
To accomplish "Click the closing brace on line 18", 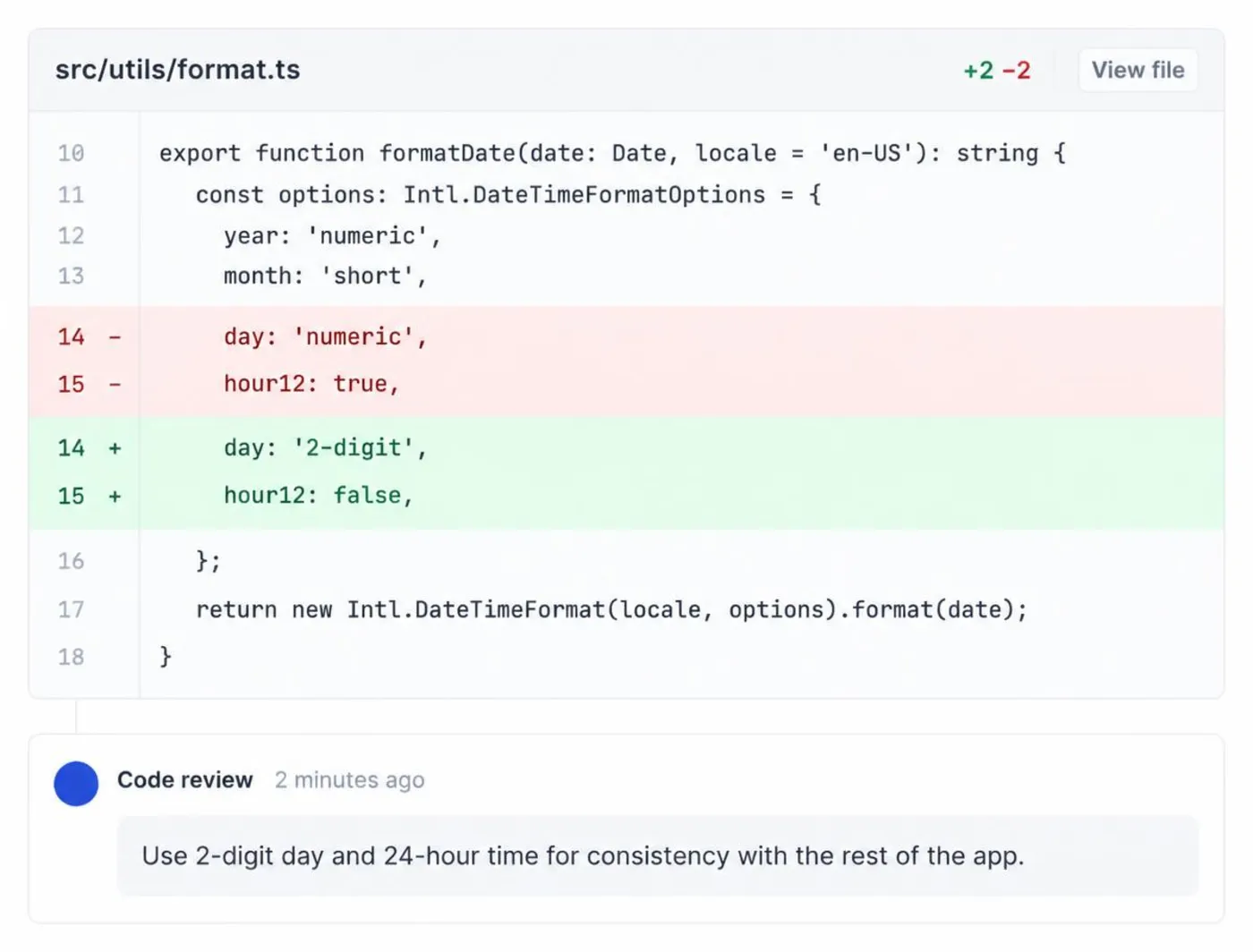I will [x=166, y=657].
